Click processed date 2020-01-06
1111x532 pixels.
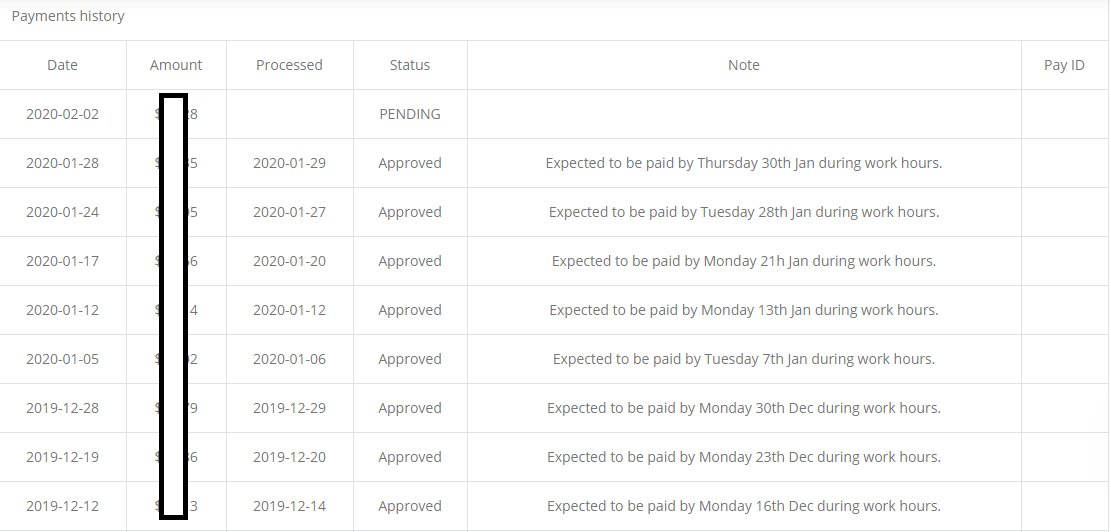(289, 358)
